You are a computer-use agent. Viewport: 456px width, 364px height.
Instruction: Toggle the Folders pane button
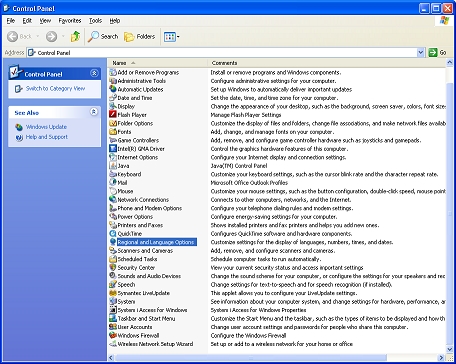140,36
